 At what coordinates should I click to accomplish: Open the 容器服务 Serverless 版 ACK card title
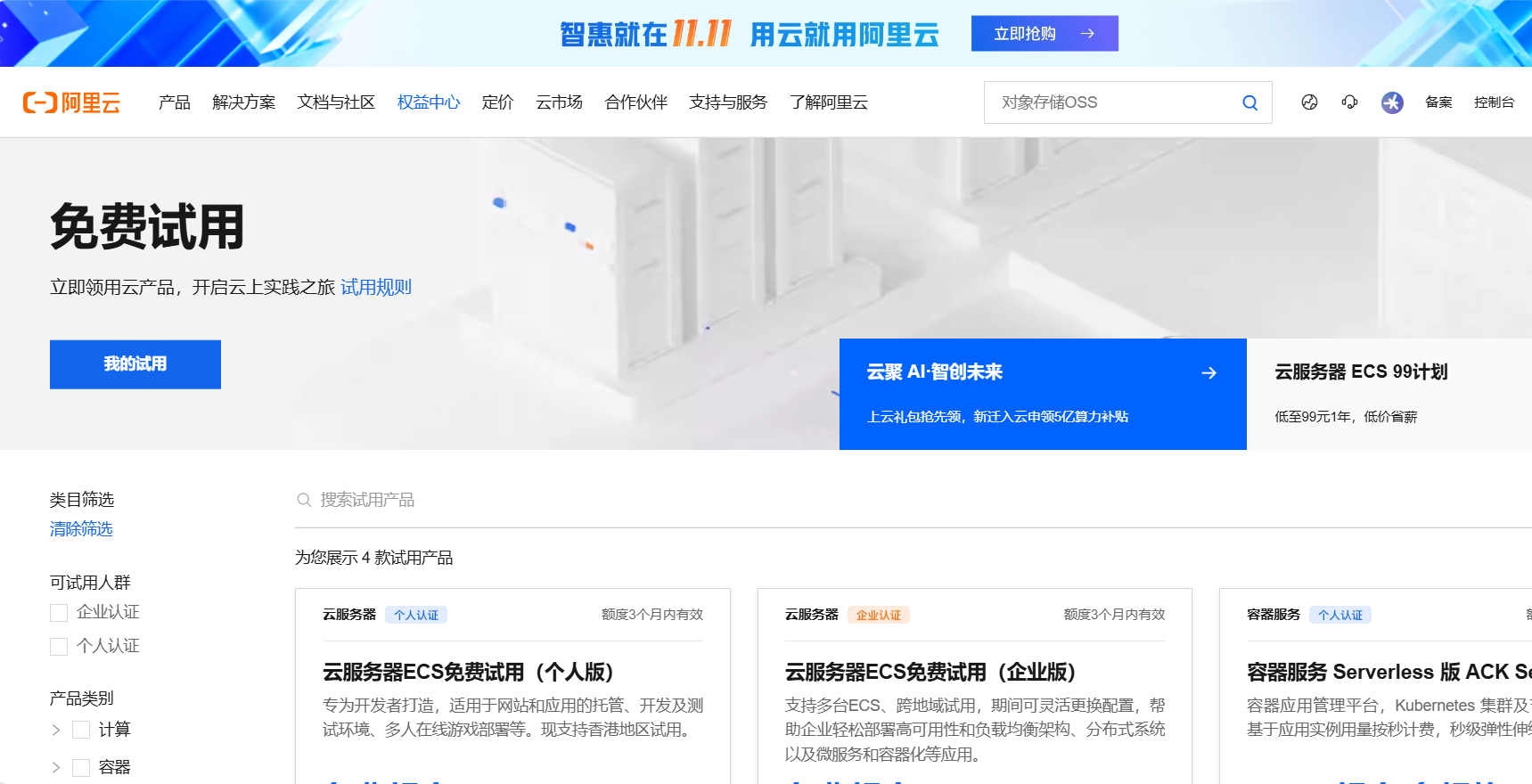[1389, 672]
